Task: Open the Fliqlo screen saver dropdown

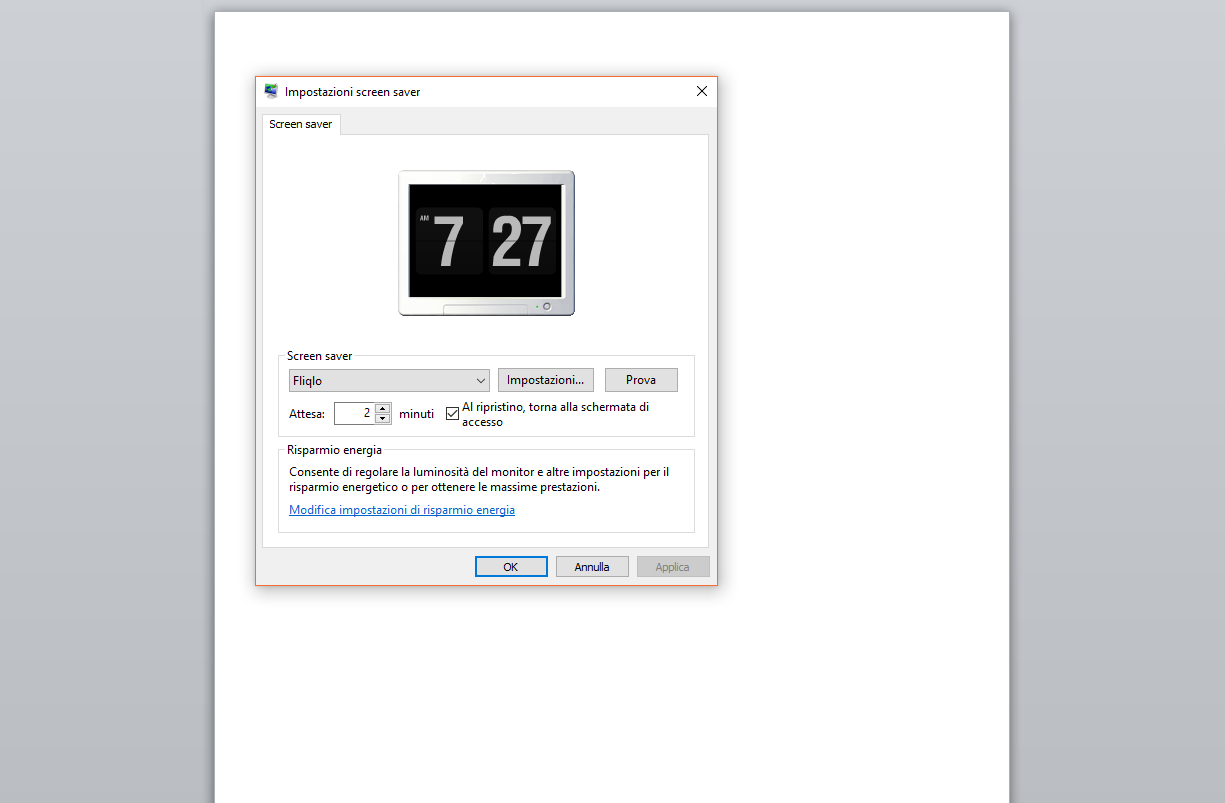Action: click(x=389, y=380)
